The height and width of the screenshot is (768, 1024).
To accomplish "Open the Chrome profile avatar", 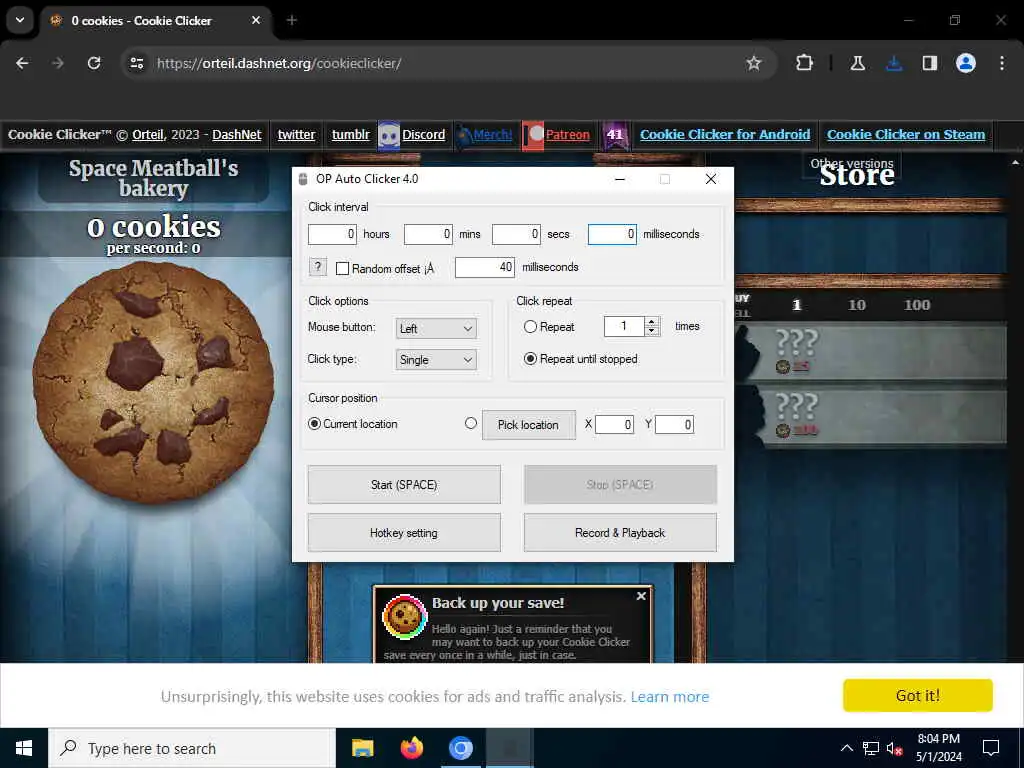I will (966, 63).
